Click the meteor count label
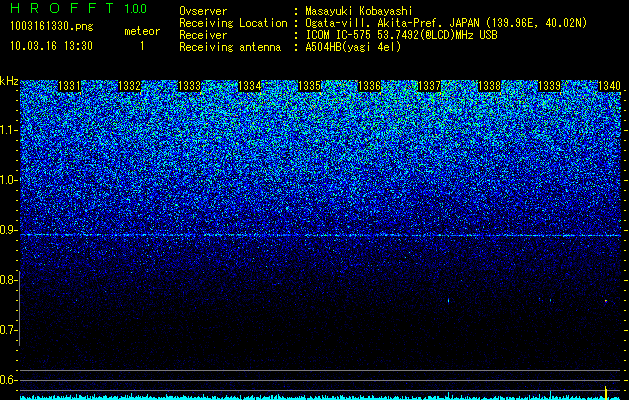 pyautogui.click(x=142, y=31)
